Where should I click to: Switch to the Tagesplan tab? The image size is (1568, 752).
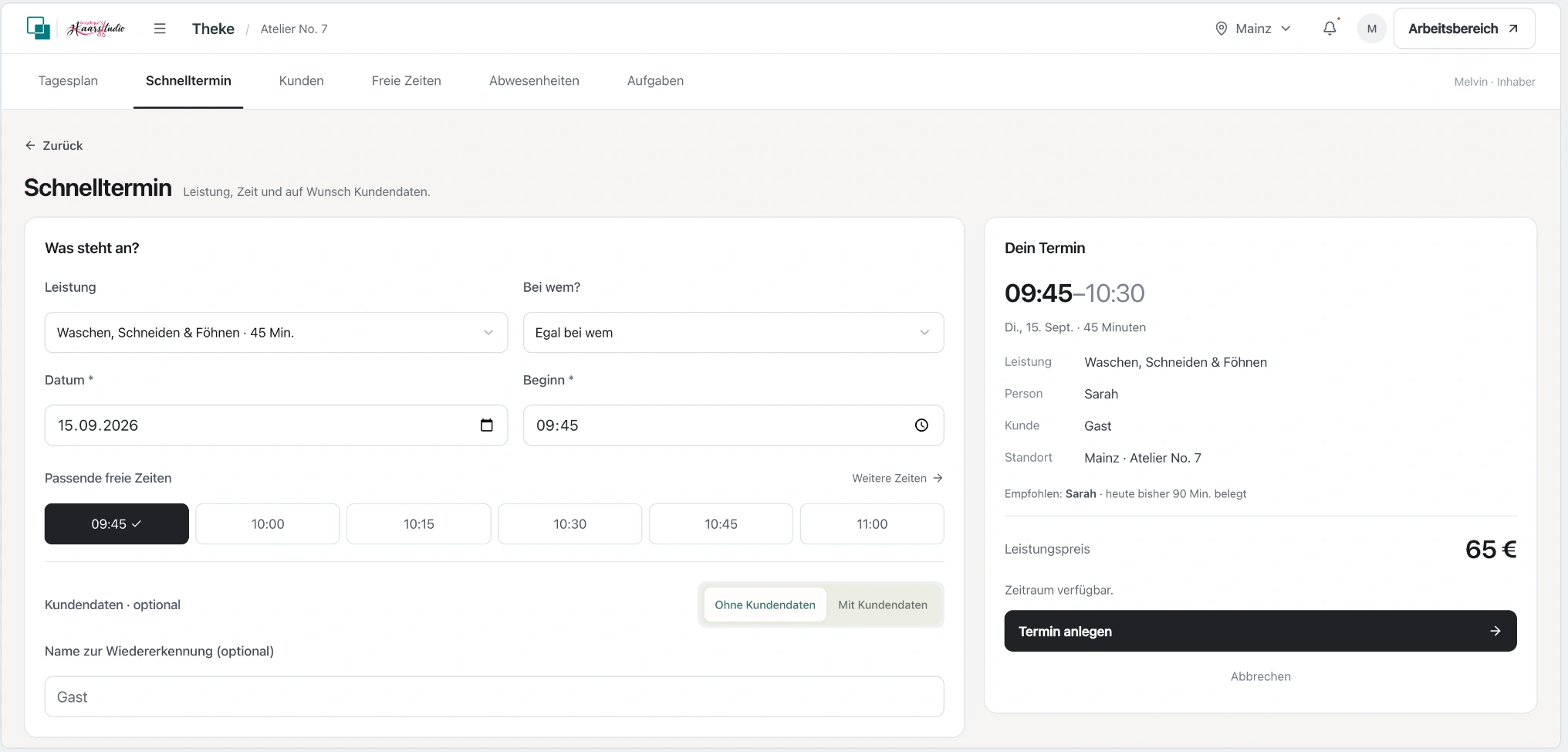pos(68,81)
